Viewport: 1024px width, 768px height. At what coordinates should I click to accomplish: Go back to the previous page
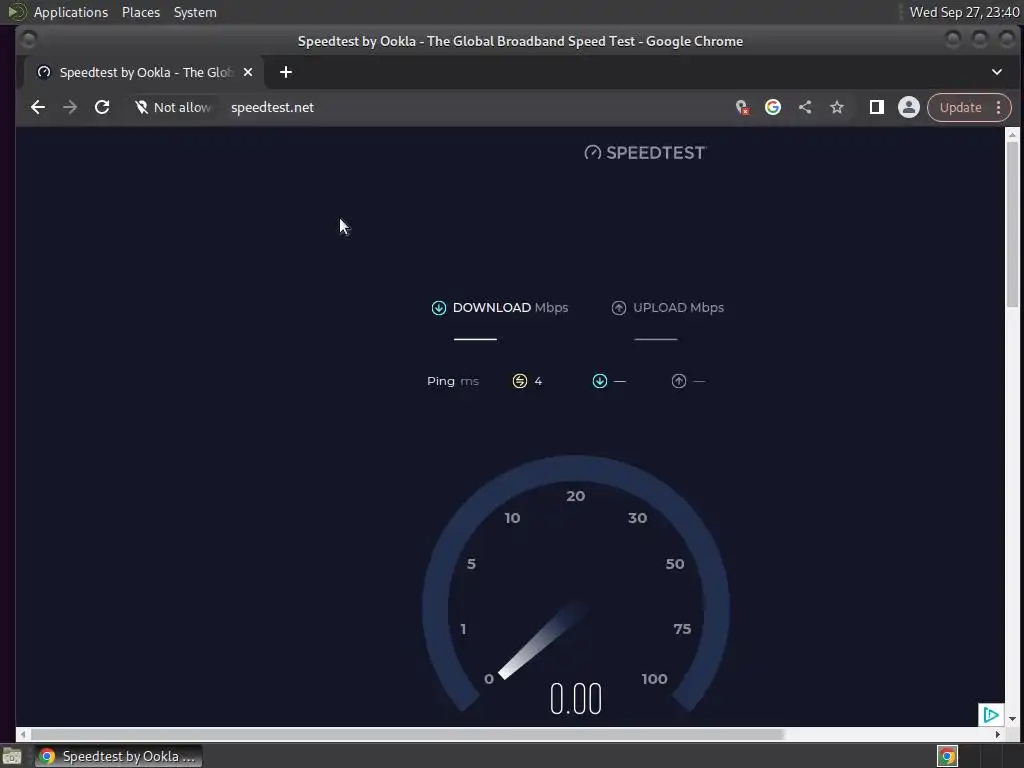point(38,107)
